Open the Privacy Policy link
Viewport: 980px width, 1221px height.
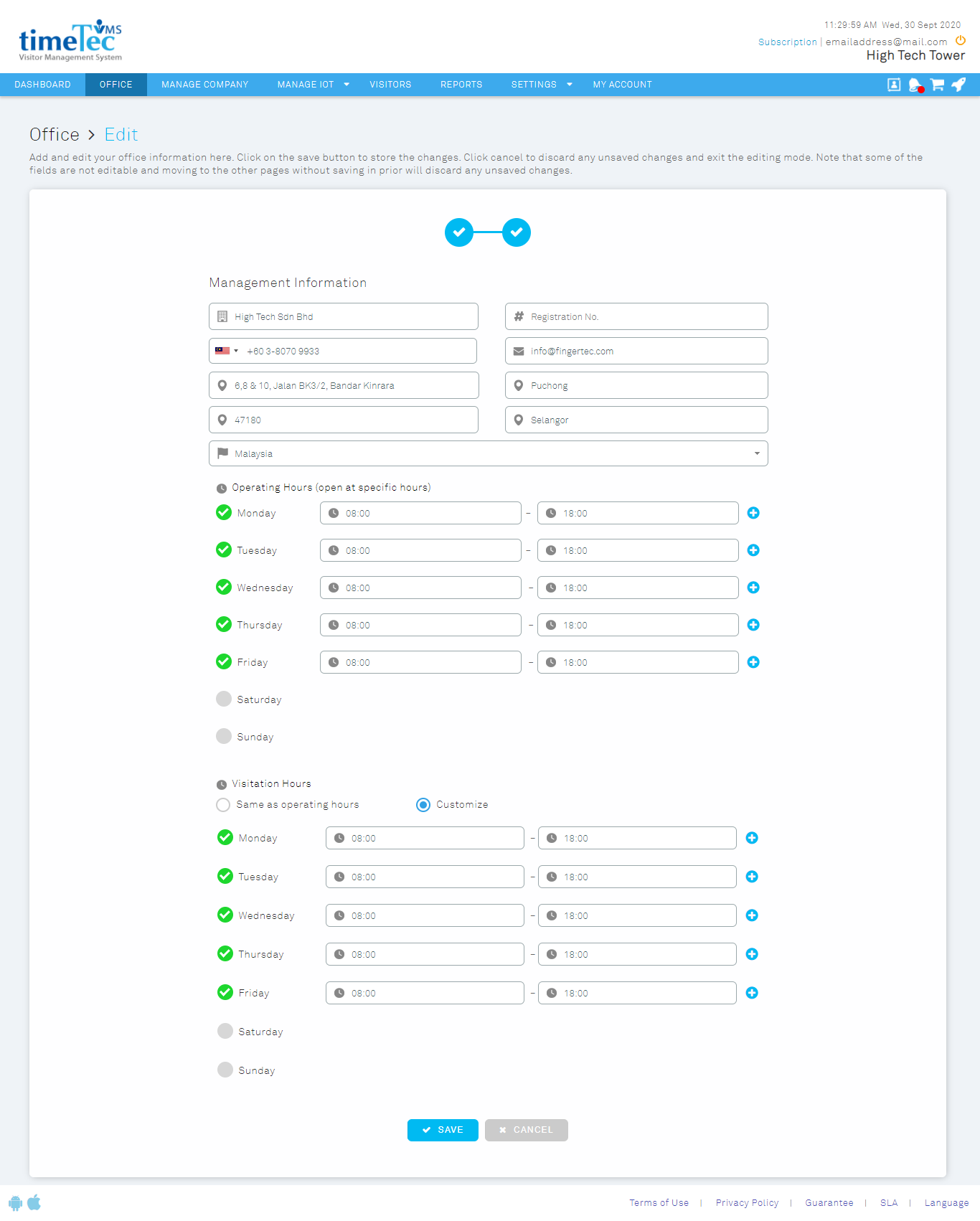click(747, 1203)
